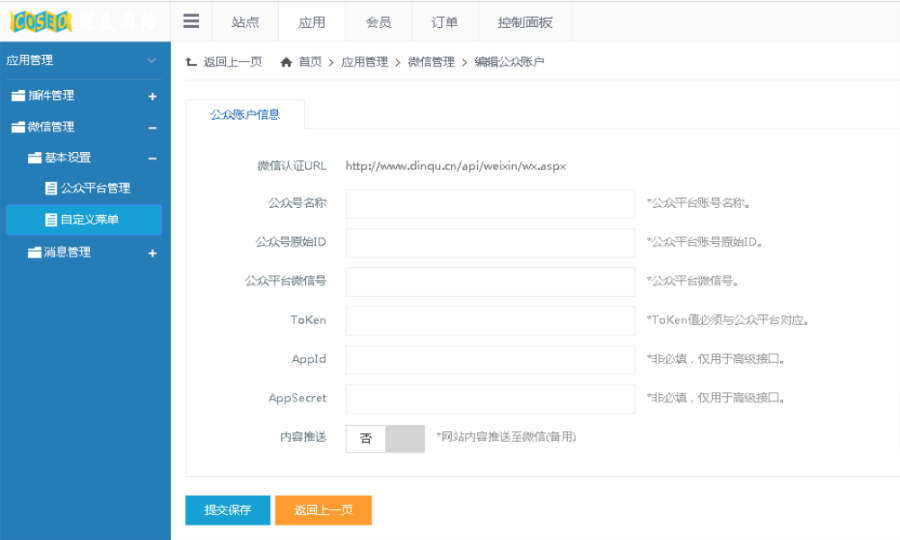Click the folder icon beside 消息管理

pos(35,252)
